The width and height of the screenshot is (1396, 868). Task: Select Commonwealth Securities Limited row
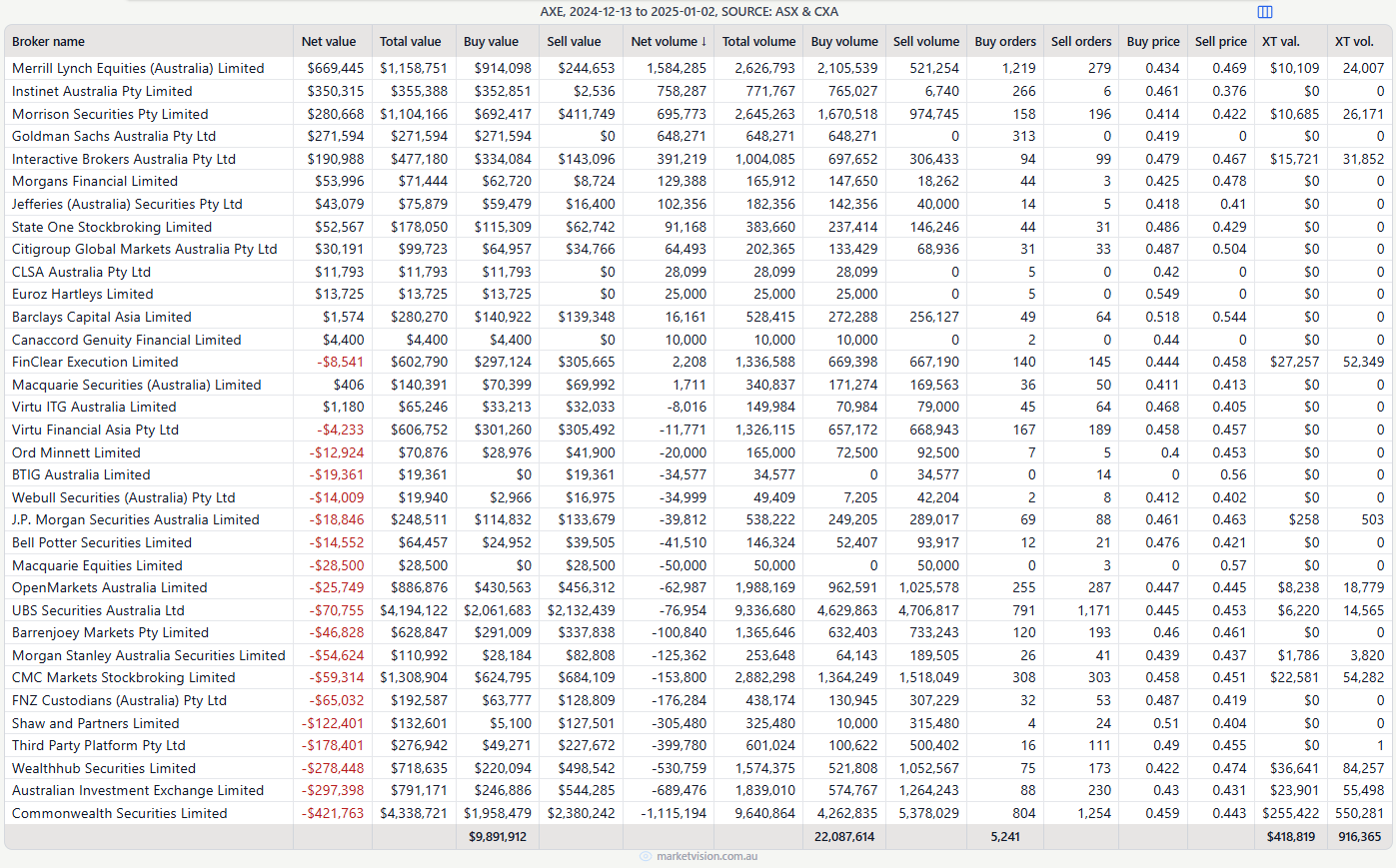point(698,813)
